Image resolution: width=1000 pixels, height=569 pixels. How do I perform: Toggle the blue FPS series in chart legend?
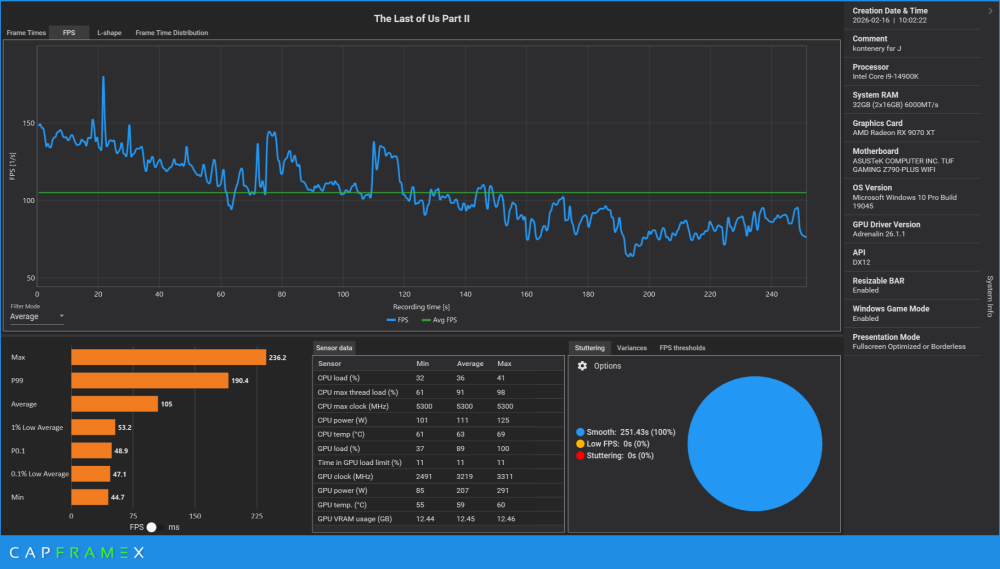pyautogui.click(x=395, y=320)
